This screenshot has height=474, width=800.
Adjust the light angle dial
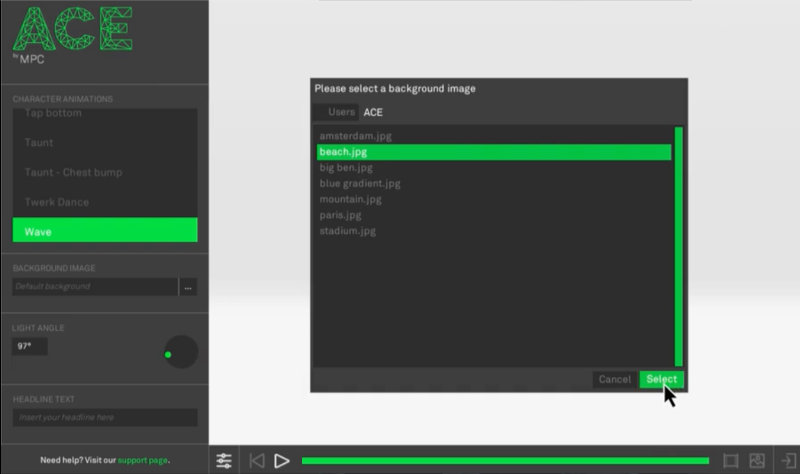(181, 352)
